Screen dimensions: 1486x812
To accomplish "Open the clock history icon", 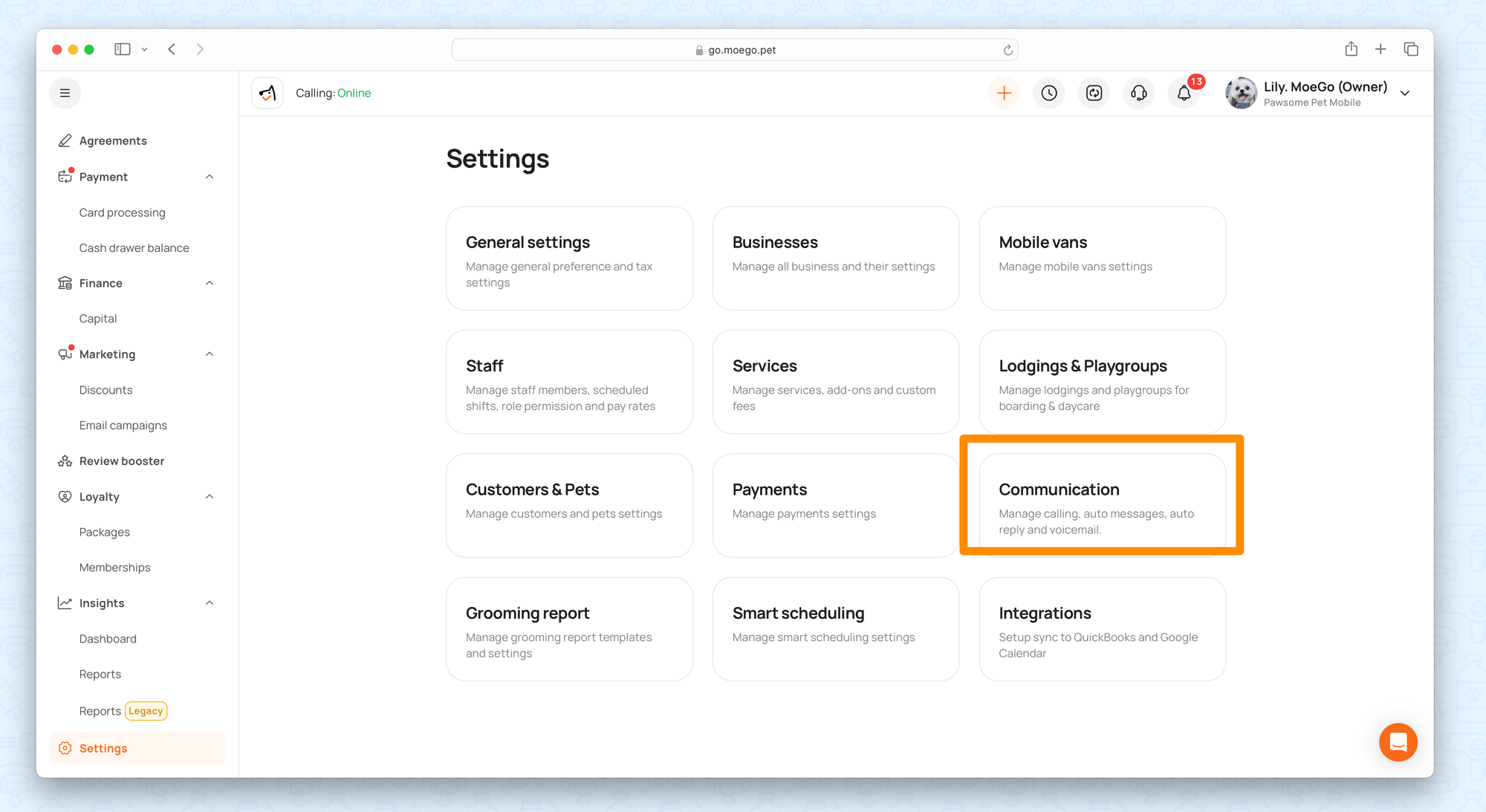I will point(1049,93).
